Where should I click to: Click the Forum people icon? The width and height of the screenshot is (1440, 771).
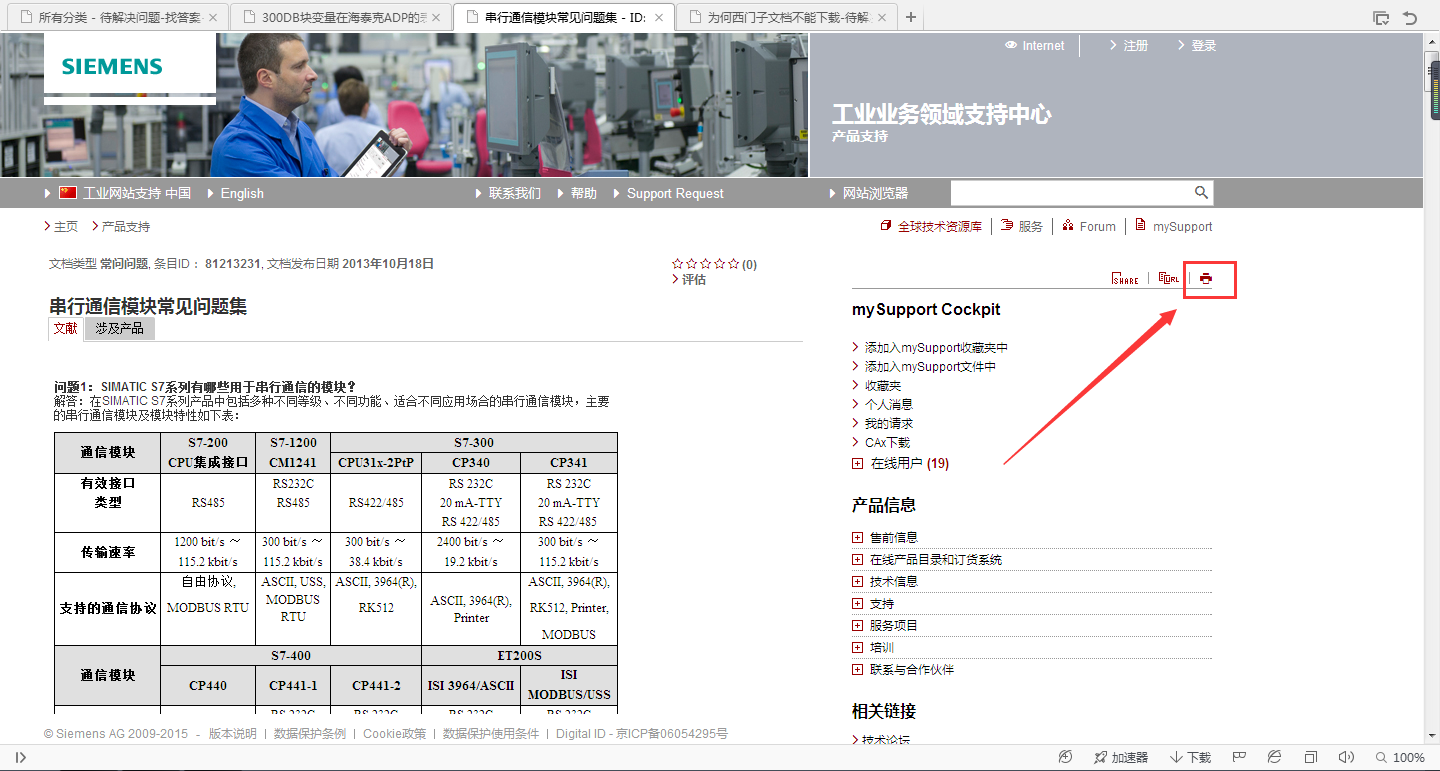[x=1068, y=225]
